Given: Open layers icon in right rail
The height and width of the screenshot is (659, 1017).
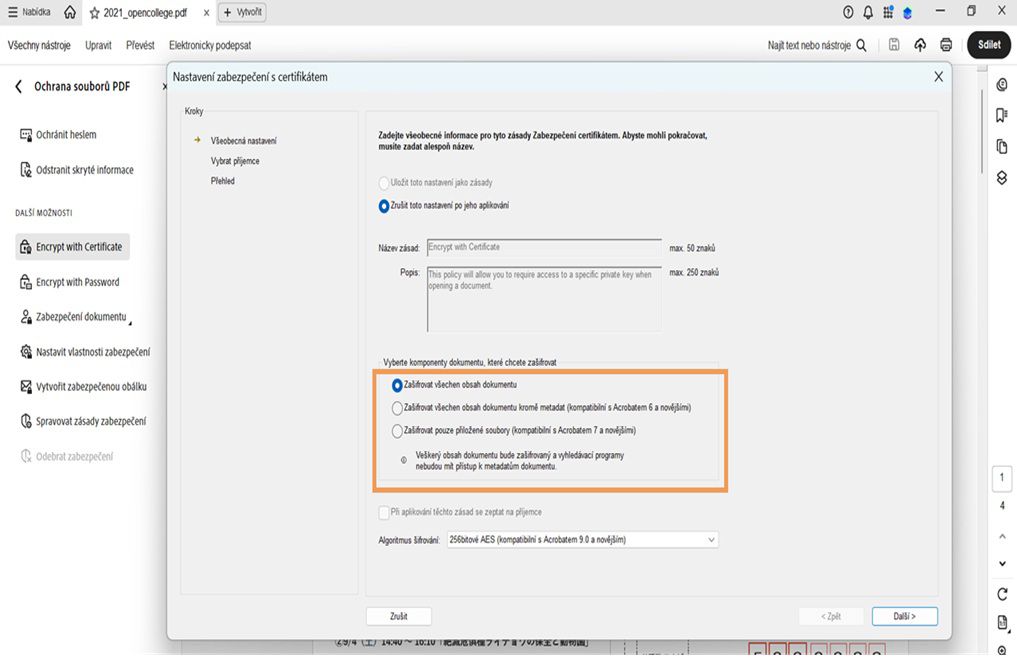Looking at the screenshot, I should point(1002,177).
